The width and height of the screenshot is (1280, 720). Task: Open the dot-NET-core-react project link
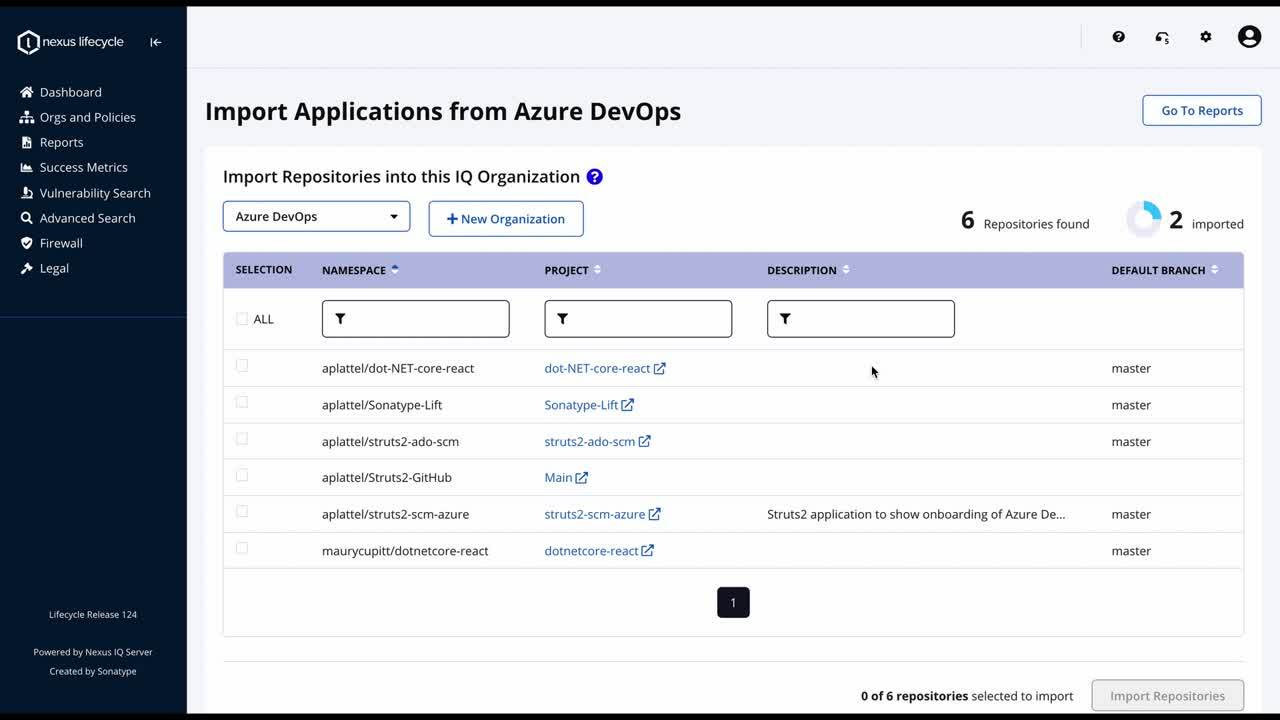605,368
